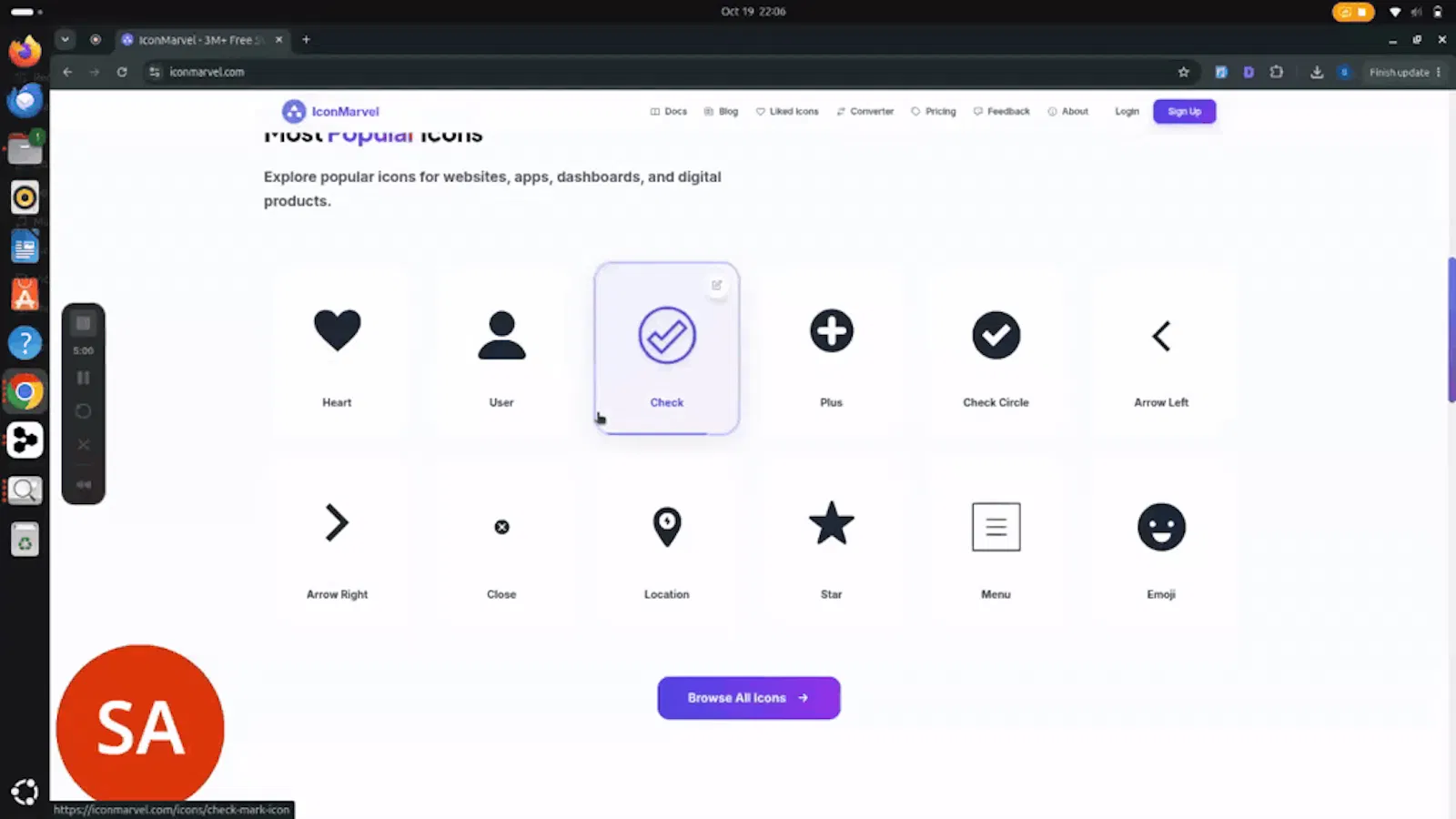
Task: Open the Check Circle icon card
Action: (x=996, y=349)
